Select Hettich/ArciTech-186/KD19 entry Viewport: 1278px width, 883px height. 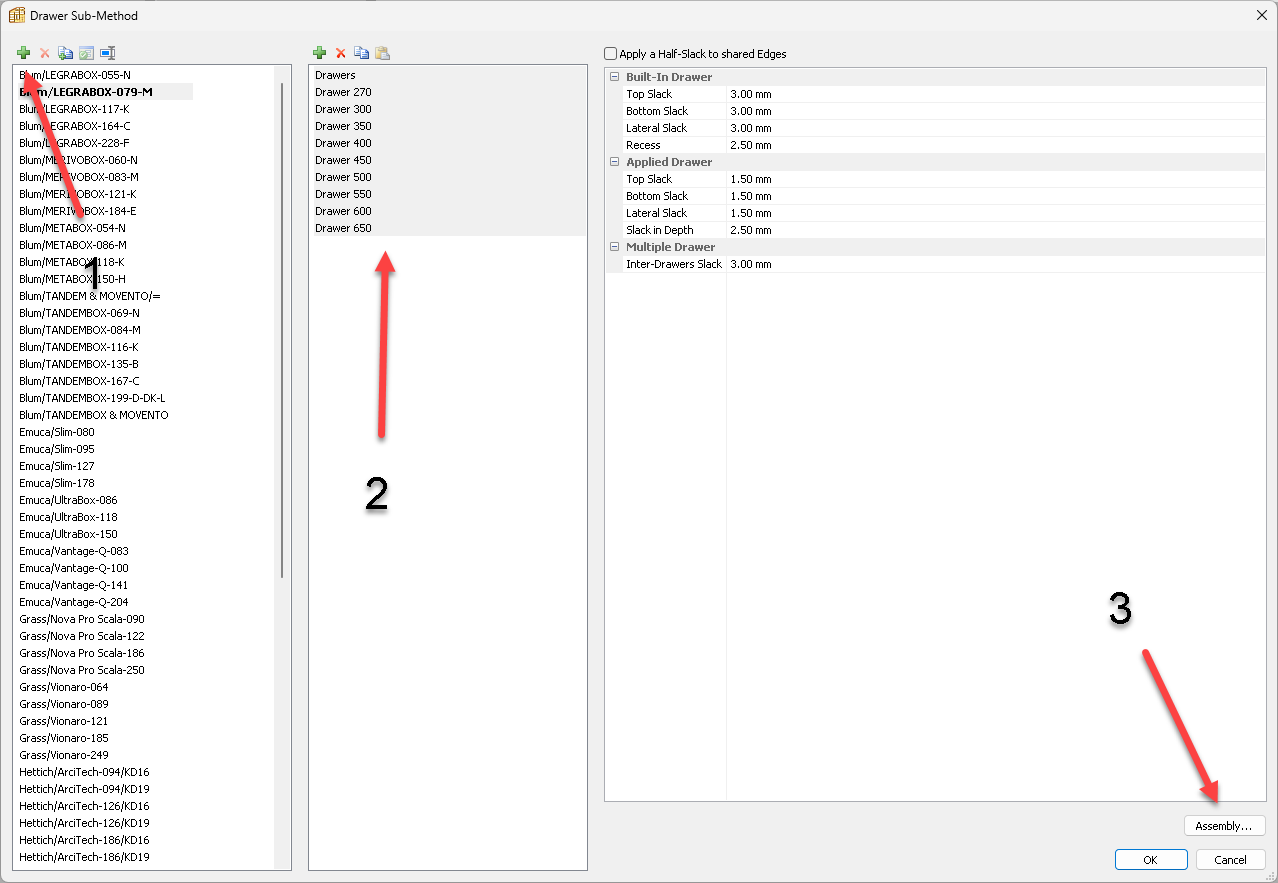84,857
